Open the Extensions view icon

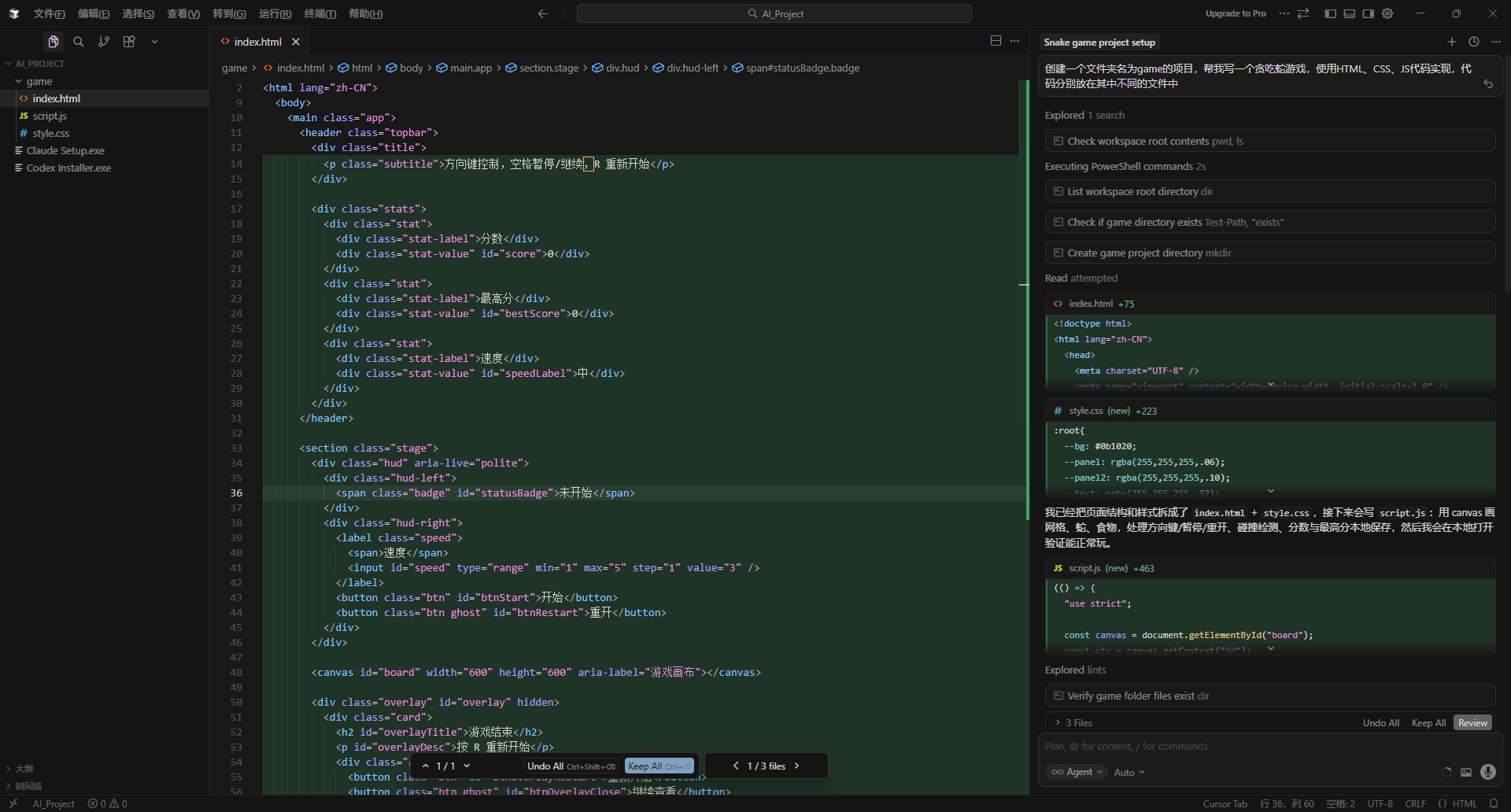tap(129, 42)
